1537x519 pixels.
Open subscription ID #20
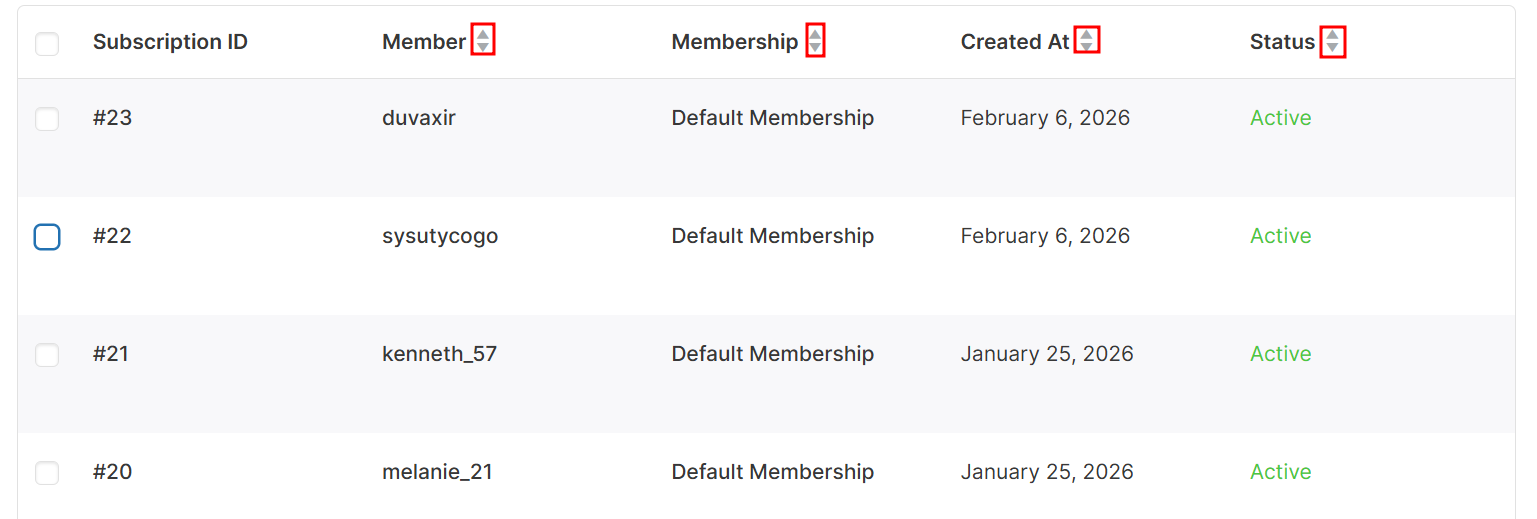click(x=112, y=472)
